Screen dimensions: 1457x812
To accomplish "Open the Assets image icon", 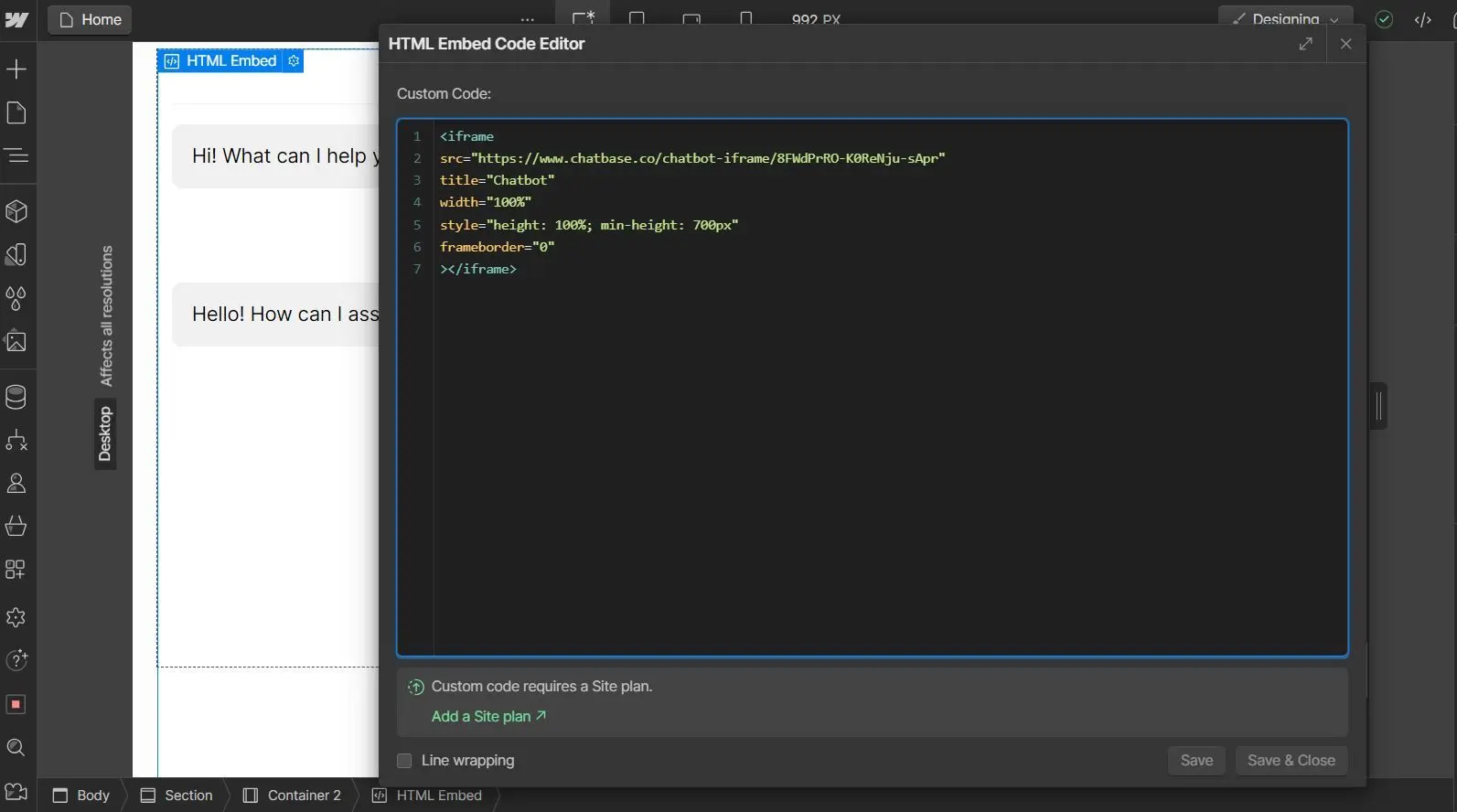I will point(16,342).
